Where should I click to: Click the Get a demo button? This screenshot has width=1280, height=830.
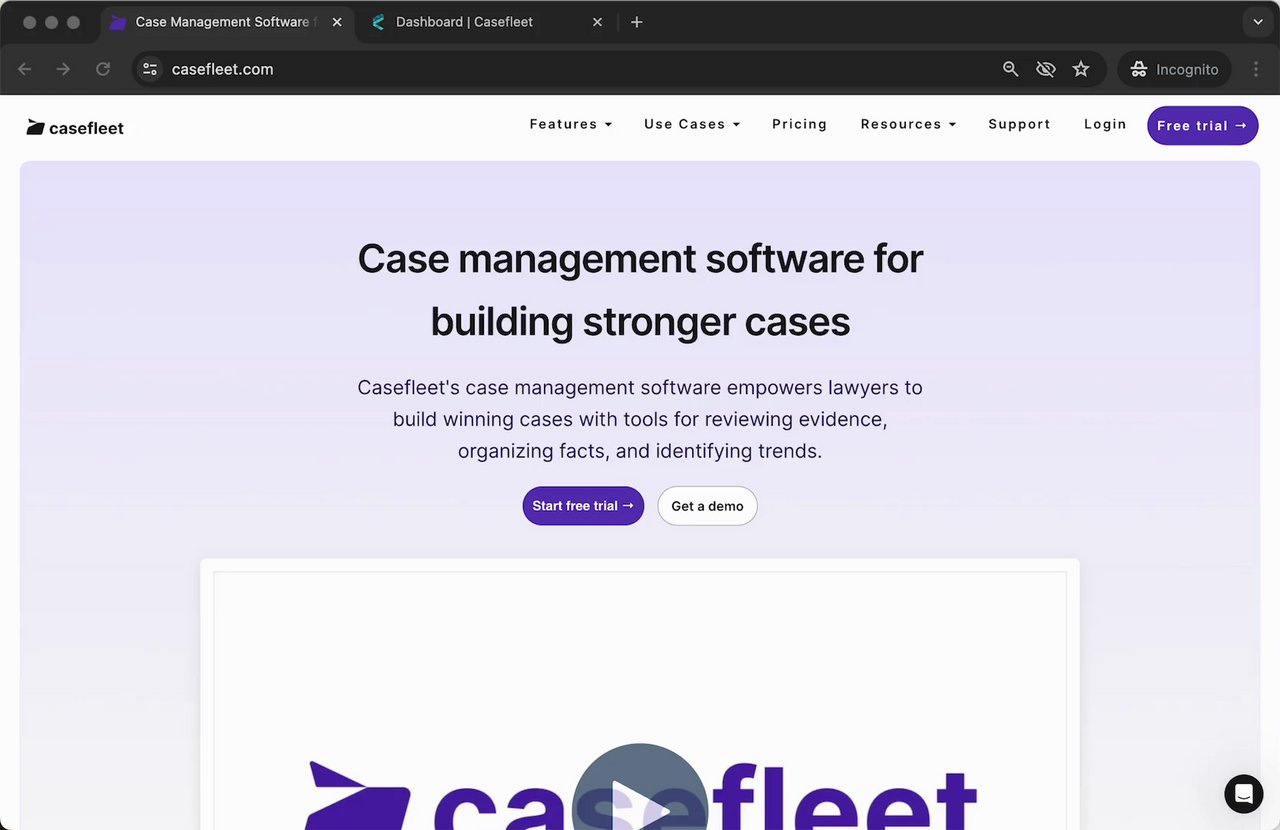707,506
